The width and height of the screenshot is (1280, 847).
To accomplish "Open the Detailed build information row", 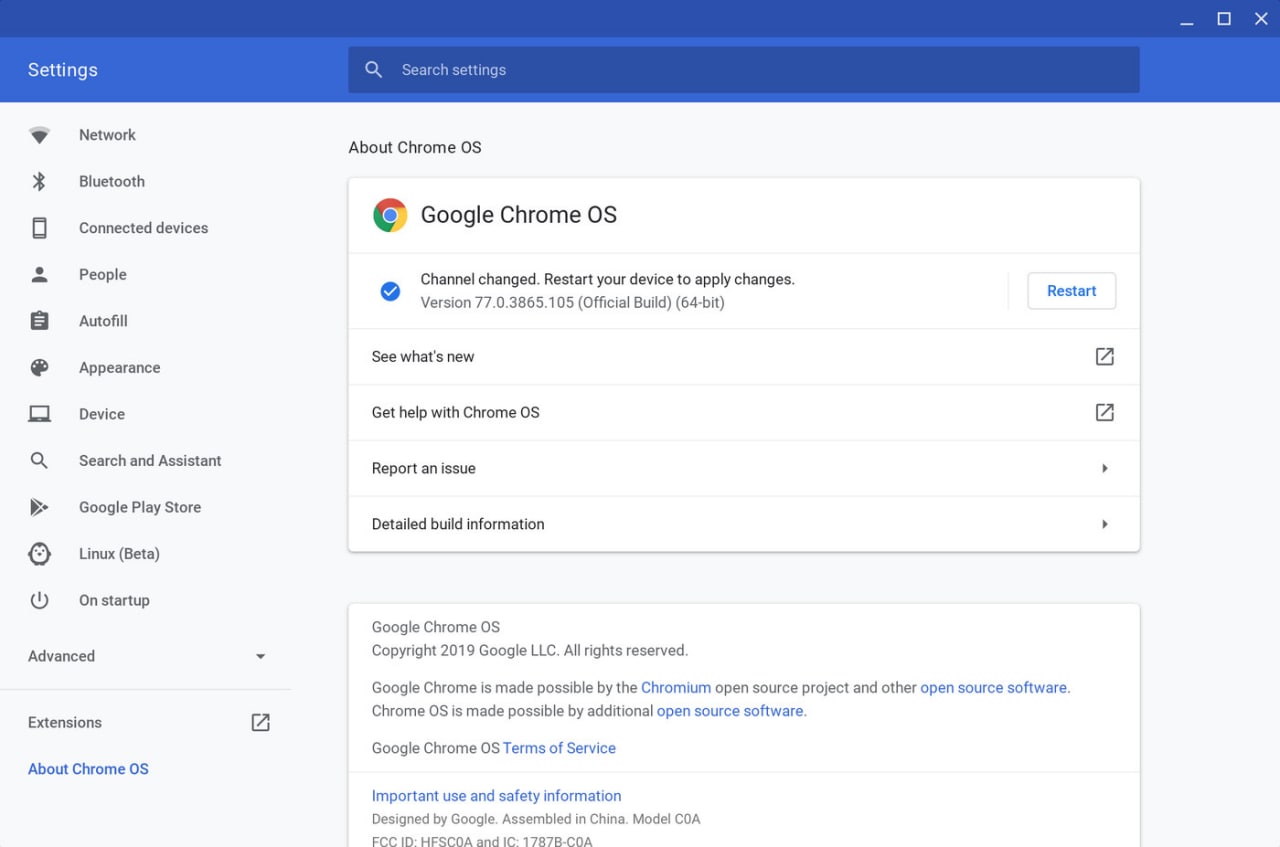I will coord(744,524).
